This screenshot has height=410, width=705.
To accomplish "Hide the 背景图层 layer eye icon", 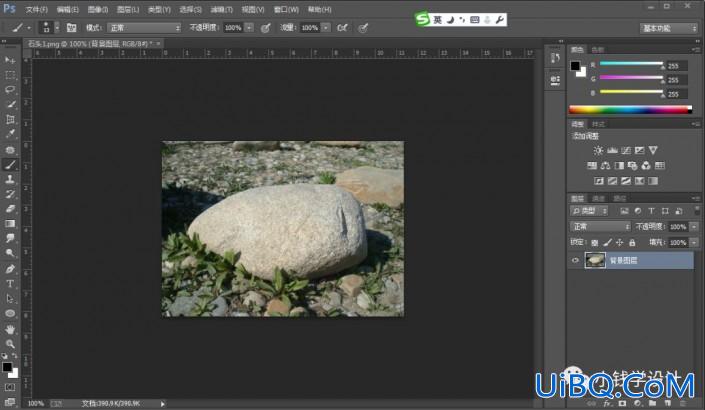I will click(x=575, y=260).
